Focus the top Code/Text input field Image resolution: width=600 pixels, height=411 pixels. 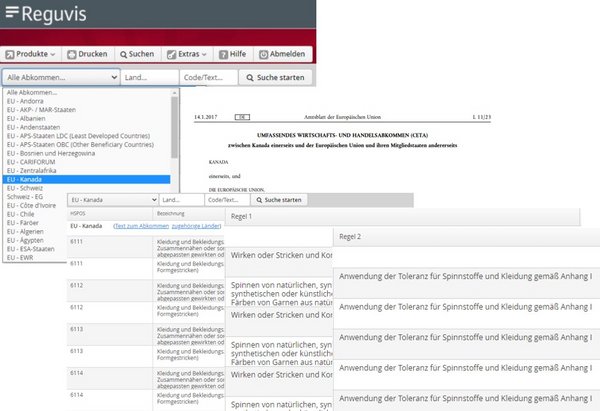209,77
